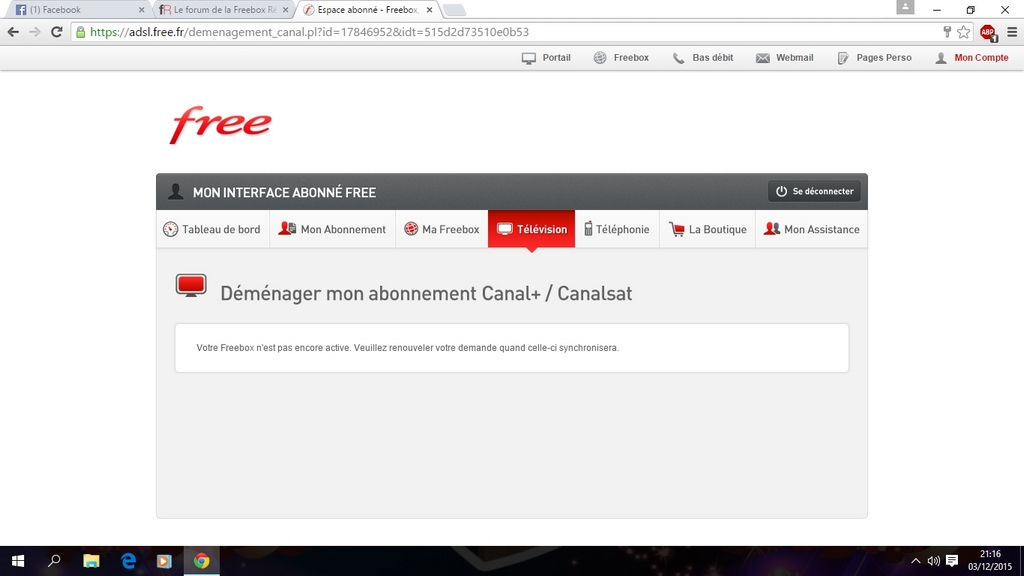Viewport: 1024px width, 576px height.
Task: Switch to the Tableau de bord tab
Action: click(x=212, y=229)
